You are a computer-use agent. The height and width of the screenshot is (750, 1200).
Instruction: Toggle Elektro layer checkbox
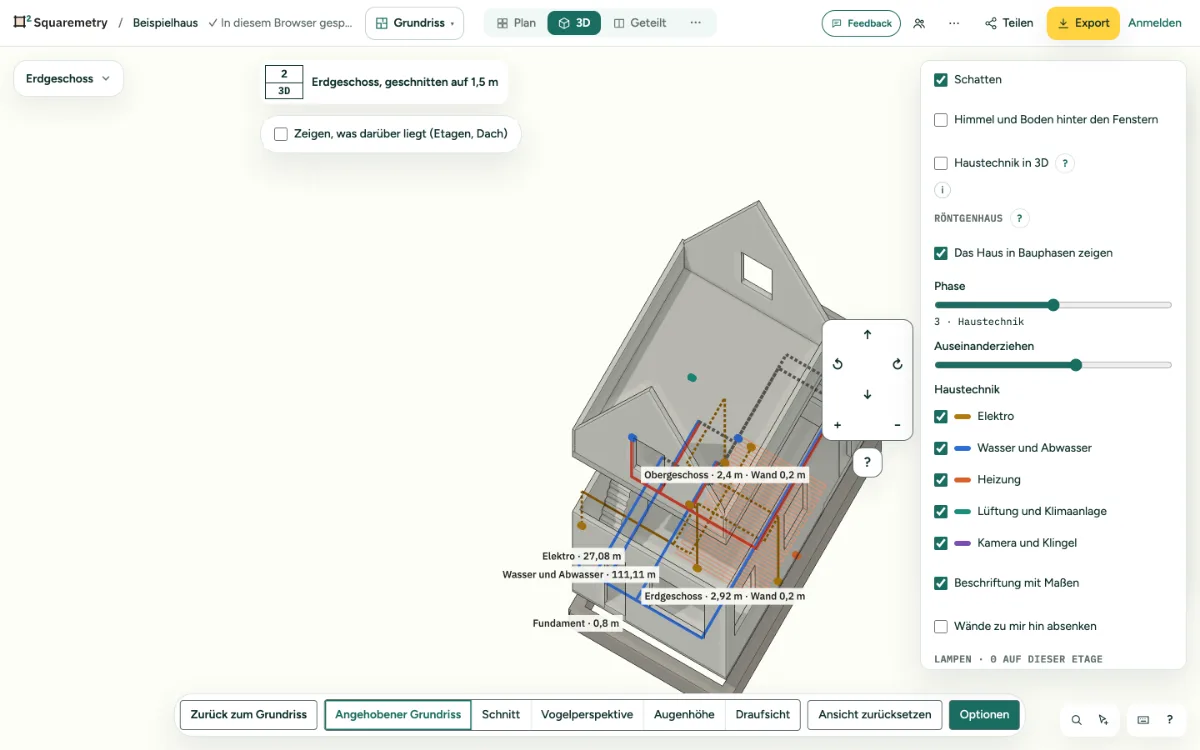(941, 416)
